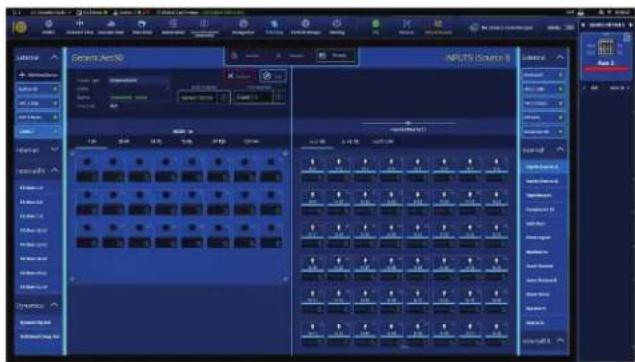Collapse the External section in left sidebar
Viewport: 635px width, 362px height.
tap(54, 58)
